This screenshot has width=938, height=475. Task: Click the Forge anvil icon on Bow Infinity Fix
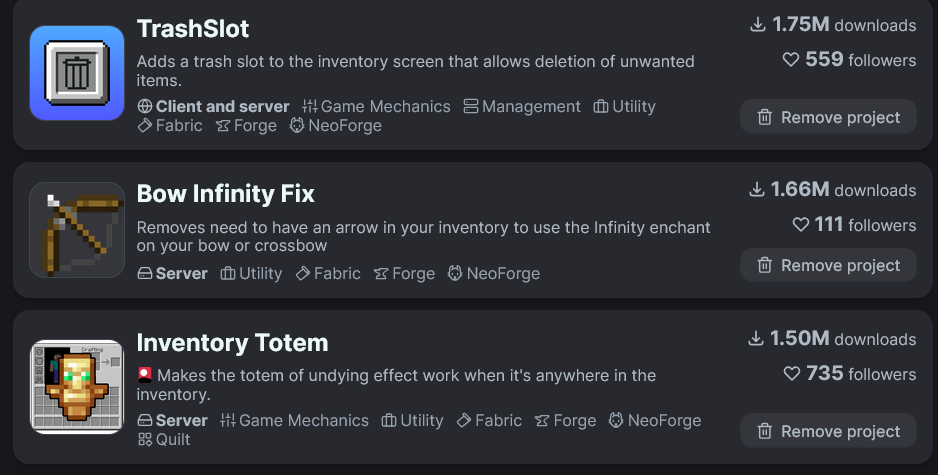point(381,273)
